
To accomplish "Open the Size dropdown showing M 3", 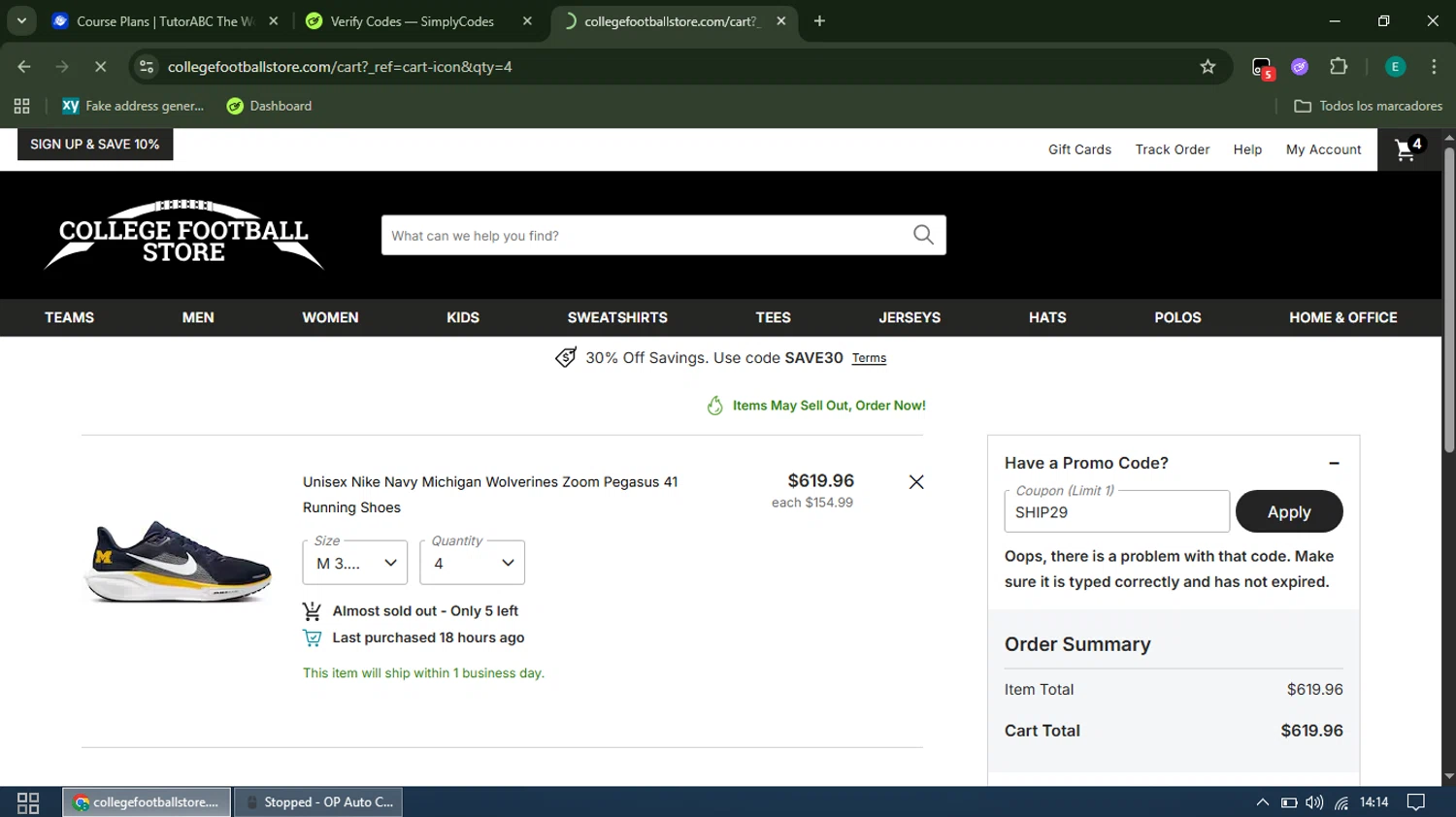I will click(x=355, y=563).
